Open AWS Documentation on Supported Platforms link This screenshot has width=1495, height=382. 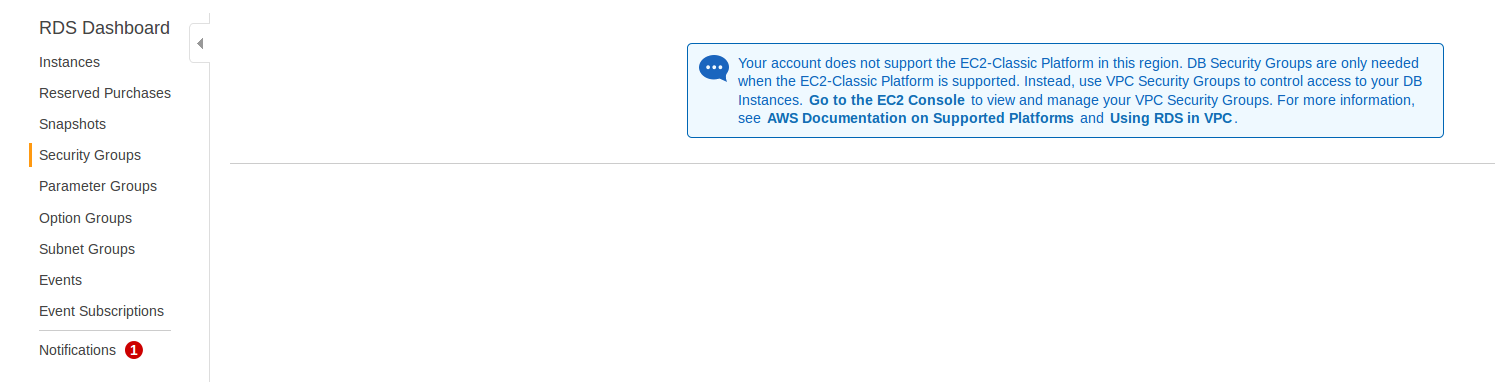pyautogui.click(x=920, y=118)
